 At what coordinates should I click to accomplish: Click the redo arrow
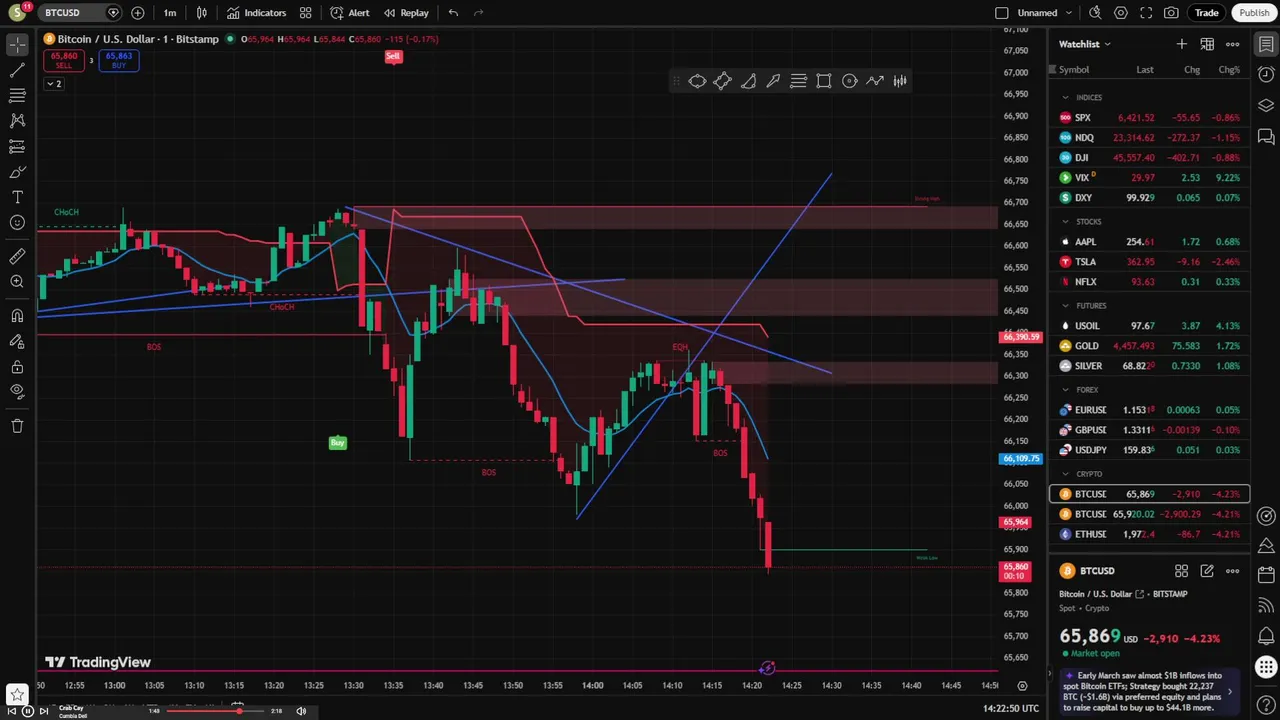(x=479, y=13)
